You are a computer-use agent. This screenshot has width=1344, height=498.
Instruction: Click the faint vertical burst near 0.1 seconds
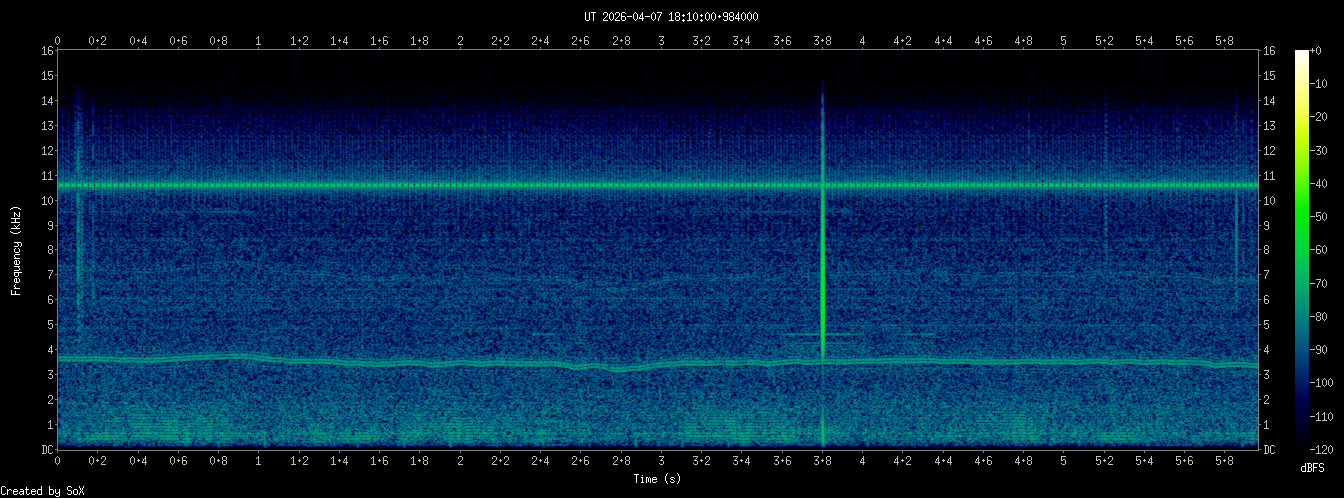78,200
